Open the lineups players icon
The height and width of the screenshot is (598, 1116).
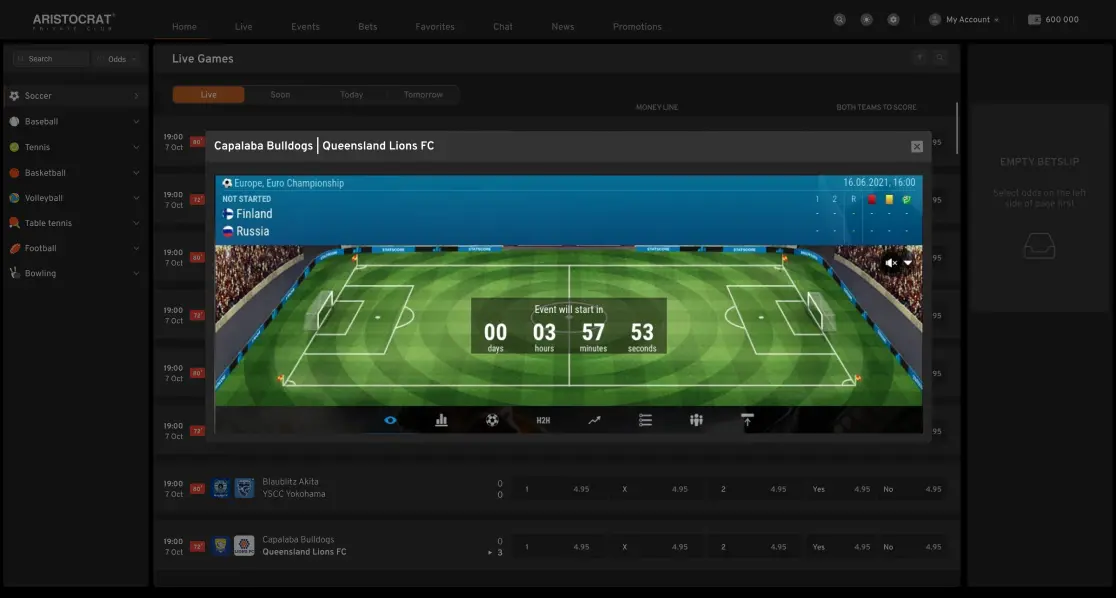coord(695,420)
